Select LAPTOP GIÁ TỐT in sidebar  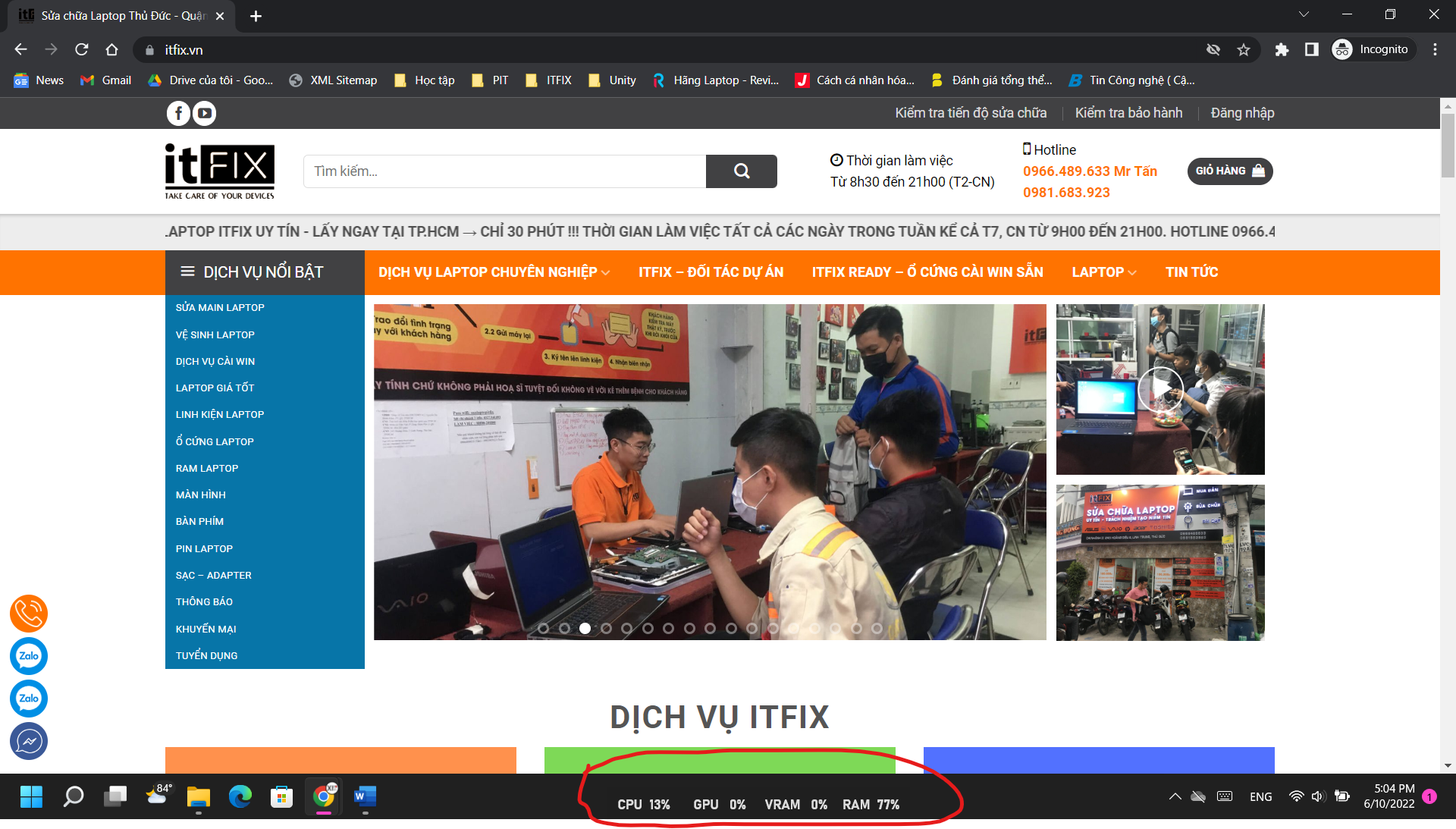(x=215, y=388)
